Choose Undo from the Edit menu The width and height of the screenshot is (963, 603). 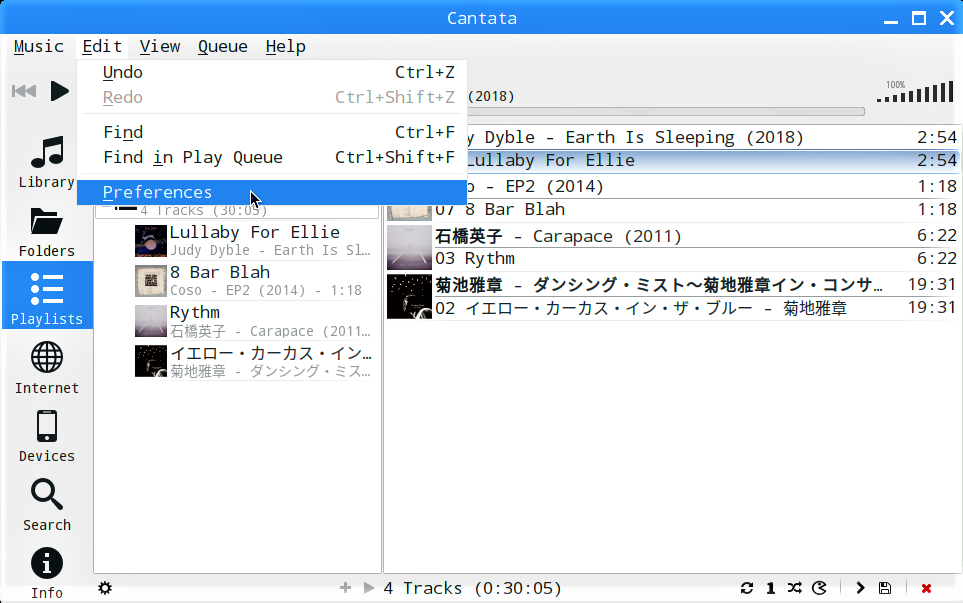coord(272,72)
